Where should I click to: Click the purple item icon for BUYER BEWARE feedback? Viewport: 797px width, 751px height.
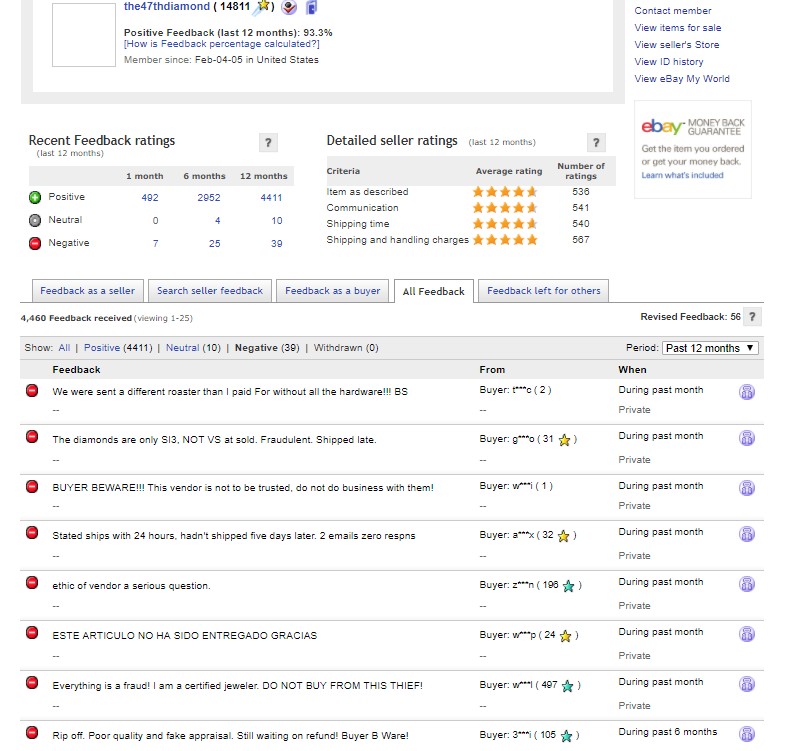pos(747,488)
